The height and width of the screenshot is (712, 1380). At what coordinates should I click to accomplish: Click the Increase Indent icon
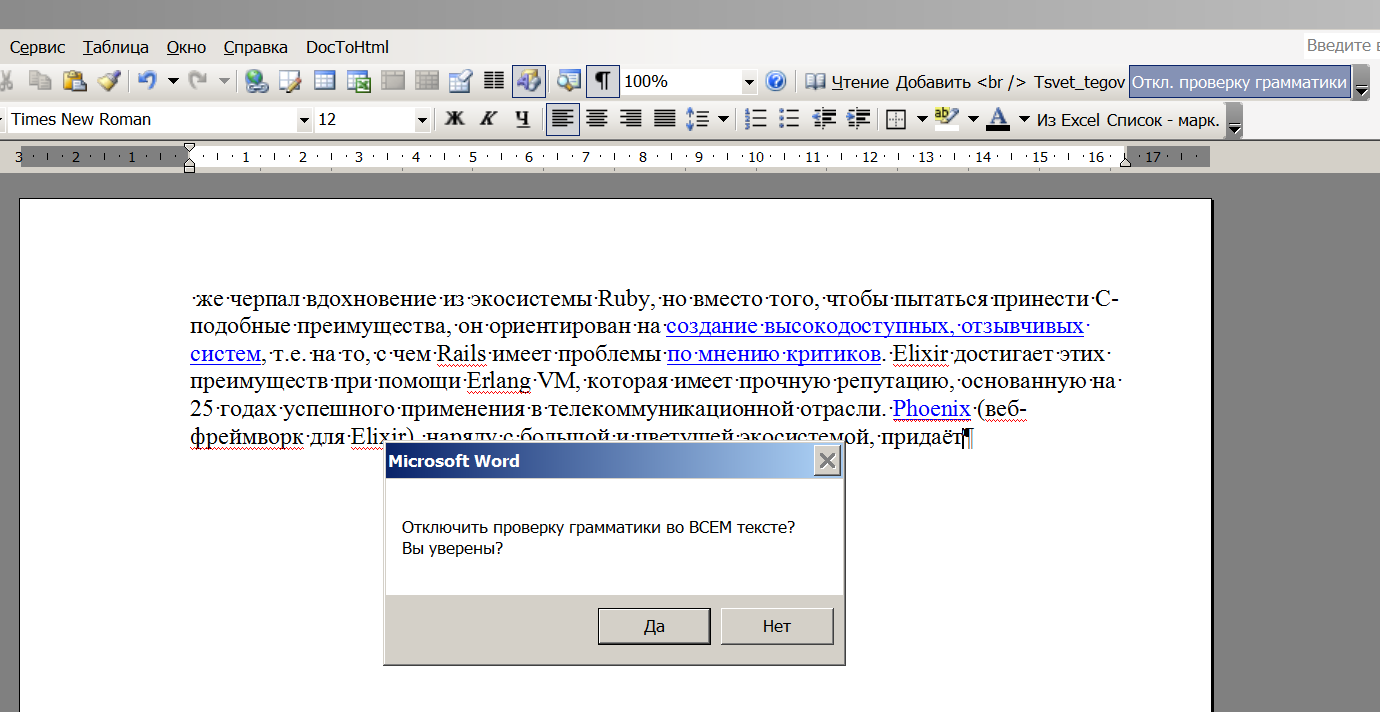[x=858, y=119]
